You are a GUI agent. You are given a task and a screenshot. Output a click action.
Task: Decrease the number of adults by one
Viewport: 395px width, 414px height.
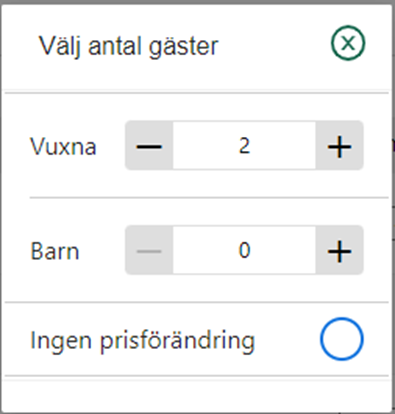click(149, 146)
